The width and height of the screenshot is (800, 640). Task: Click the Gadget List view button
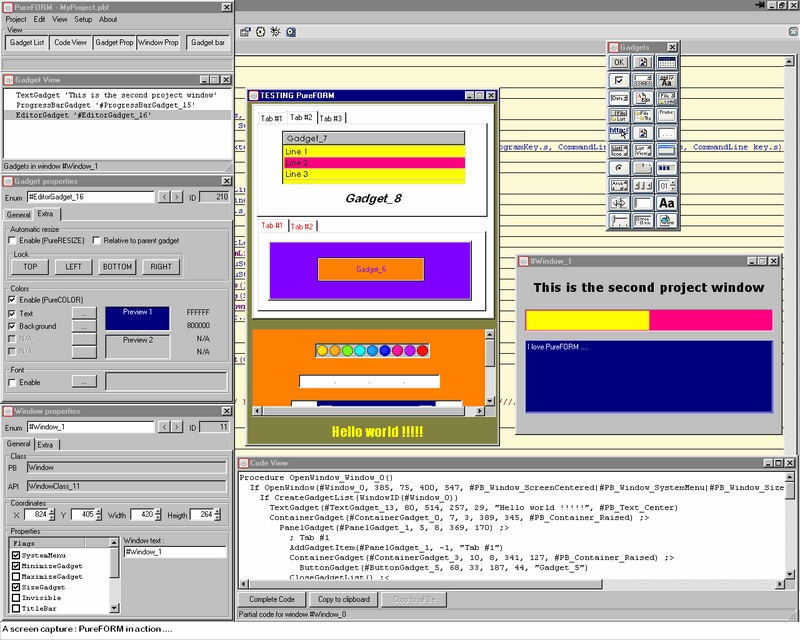27,42
